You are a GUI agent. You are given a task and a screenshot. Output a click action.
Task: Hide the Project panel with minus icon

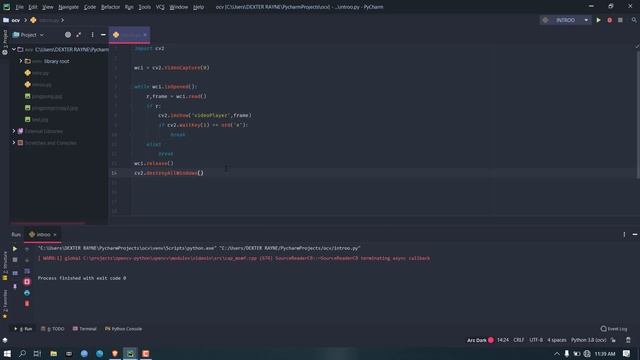tap(103, 35)
